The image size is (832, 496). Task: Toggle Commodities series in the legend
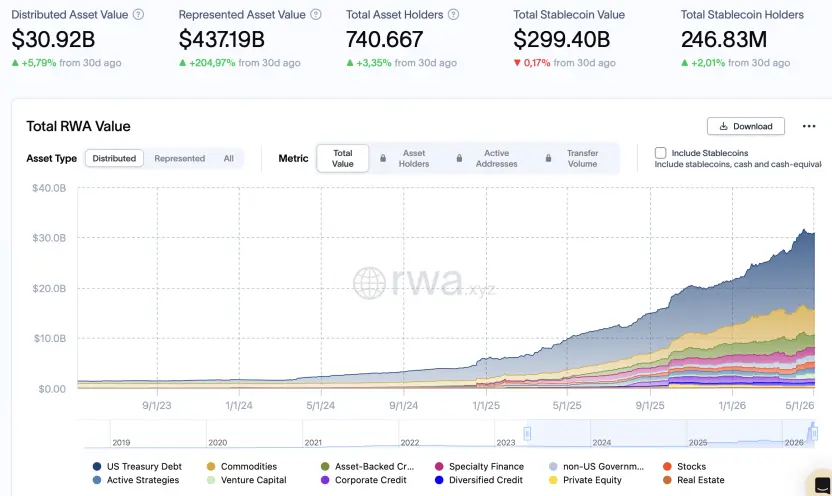coord(242,466)
